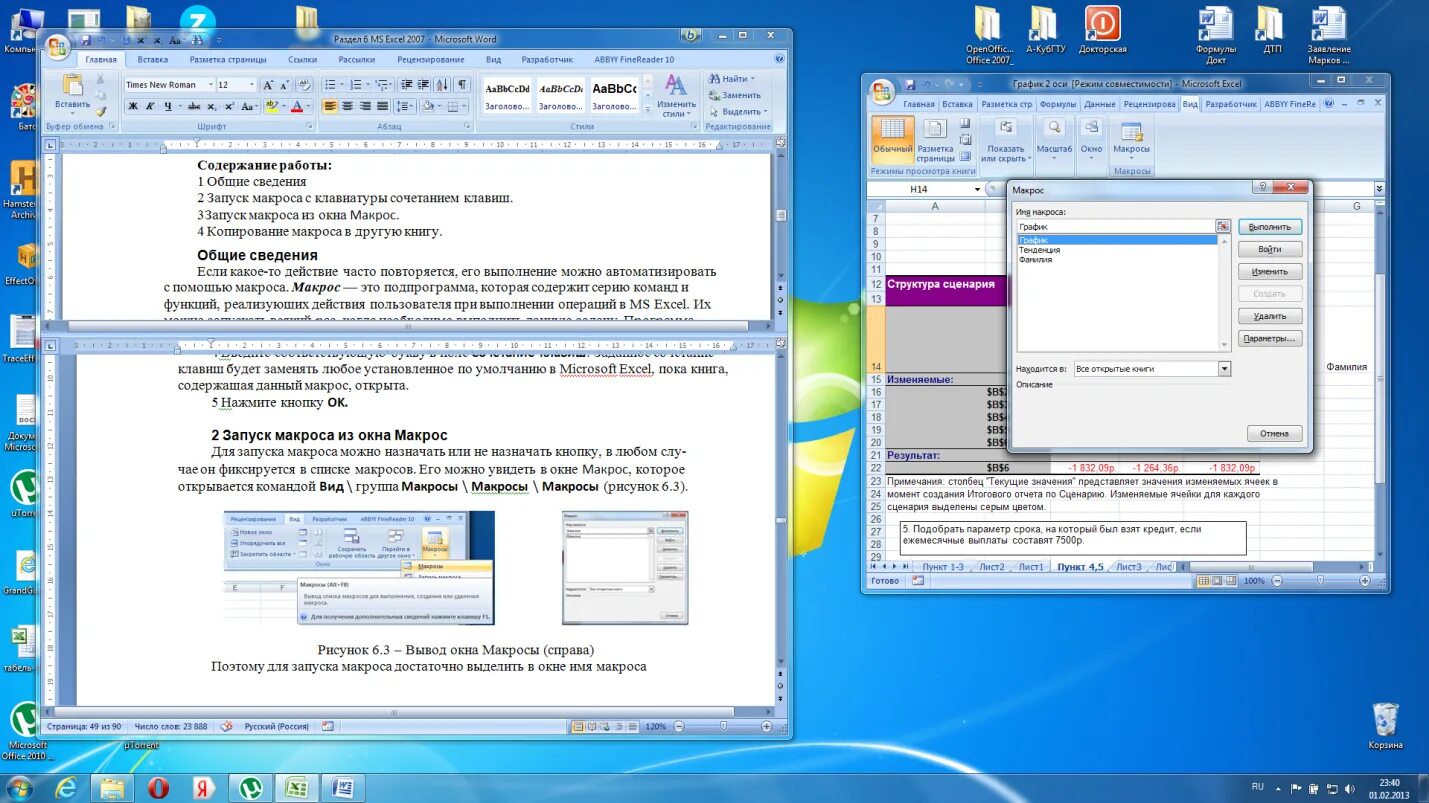
Task: Expand the Word styles gallery
Action: coord(648,108)
